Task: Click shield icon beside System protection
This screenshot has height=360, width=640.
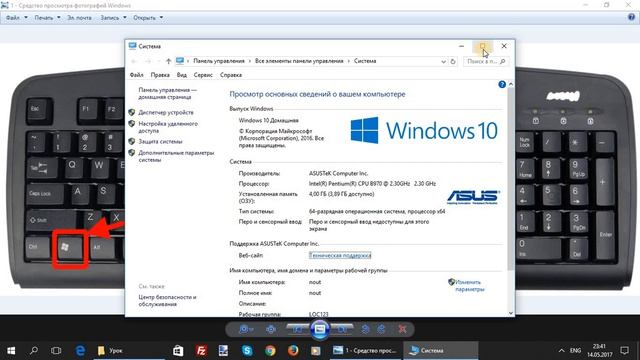Action: click(131, 141)
